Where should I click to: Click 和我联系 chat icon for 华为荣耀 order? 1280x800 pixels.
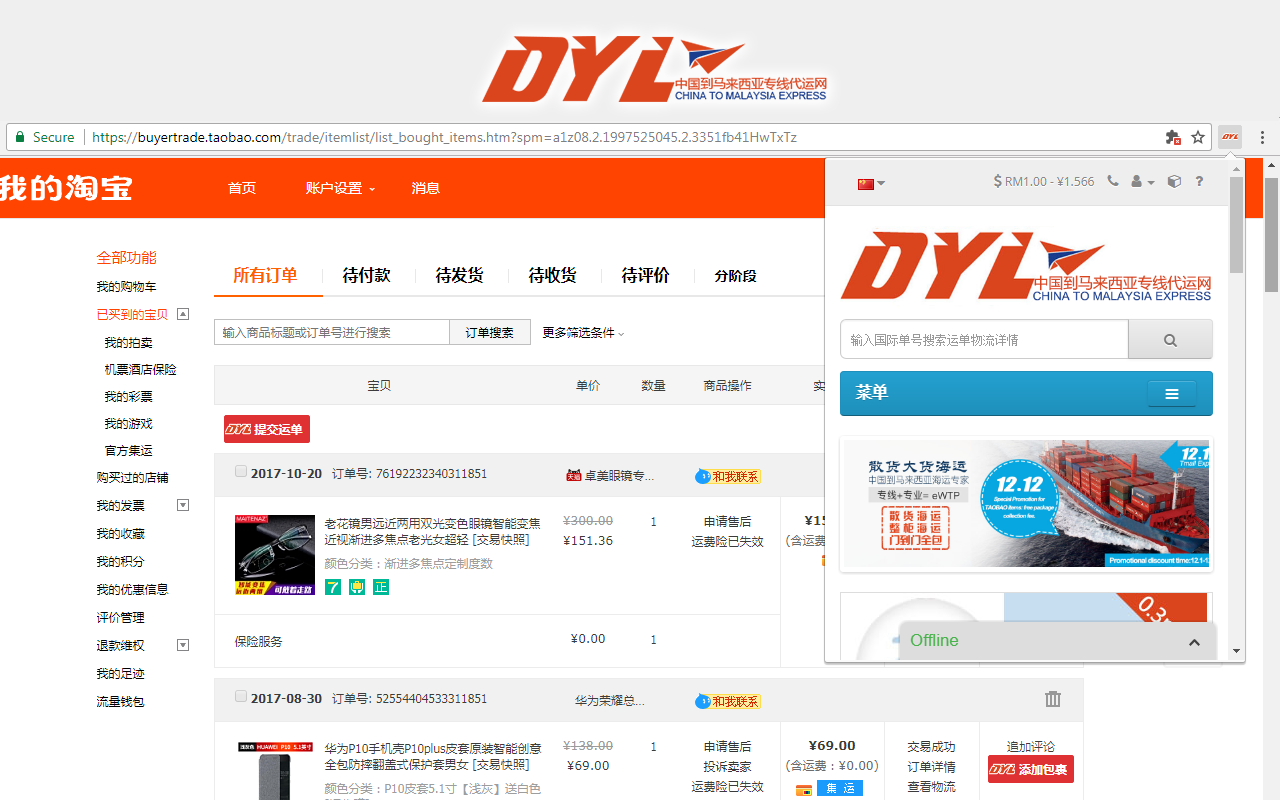[x=728, y=701]
